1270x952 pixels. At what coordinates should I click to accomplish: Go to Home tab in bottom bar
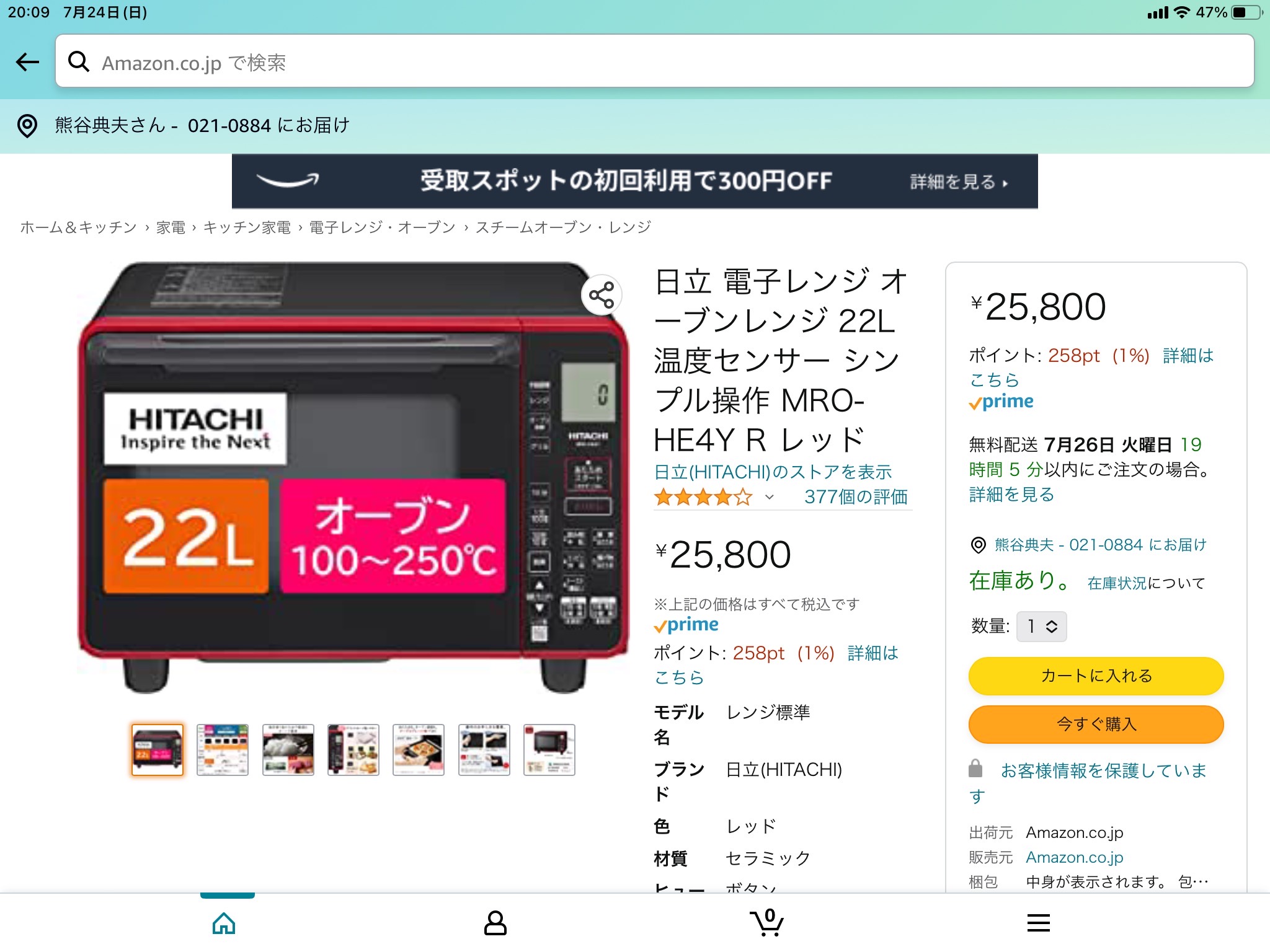coord(224,923)
